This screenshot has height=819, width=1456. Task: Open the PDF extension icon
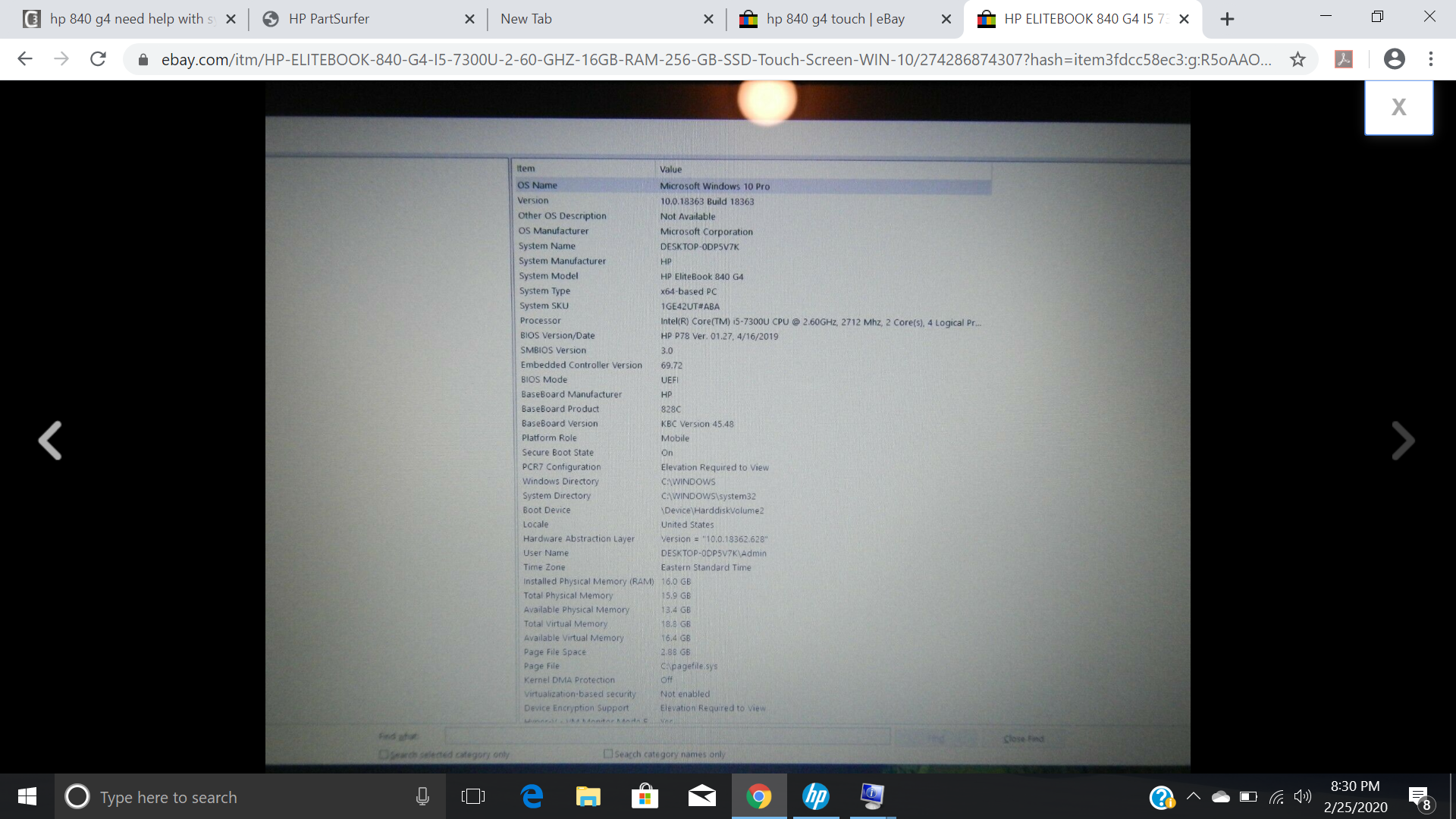[1344, 59]
